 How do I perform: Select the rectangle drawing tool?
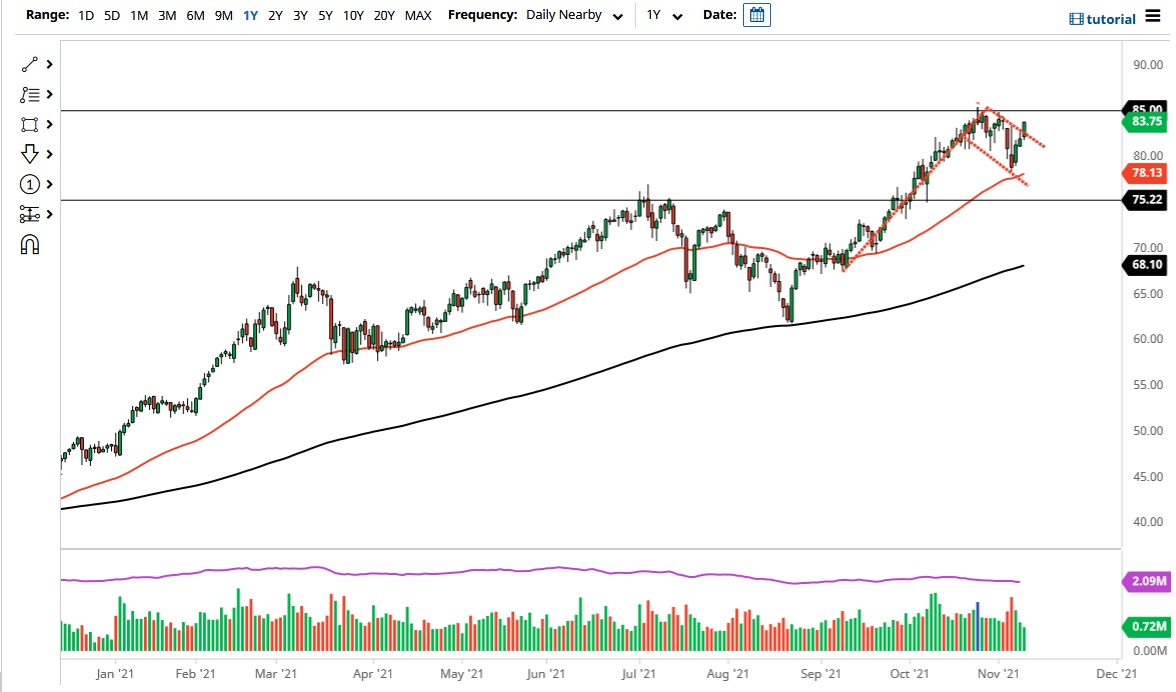click(28, 124)
